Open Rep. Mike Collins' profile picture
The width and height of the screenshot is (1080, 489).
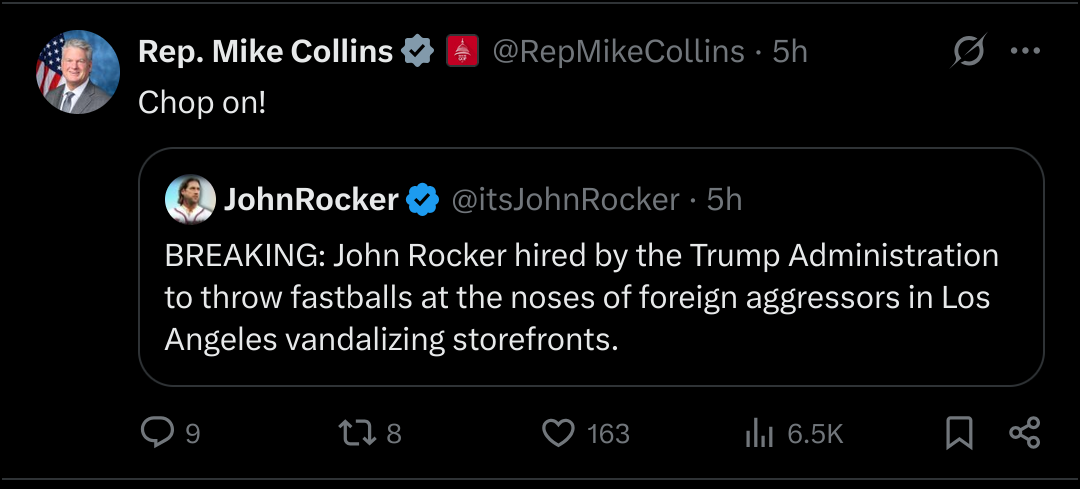tap(78, 71)
